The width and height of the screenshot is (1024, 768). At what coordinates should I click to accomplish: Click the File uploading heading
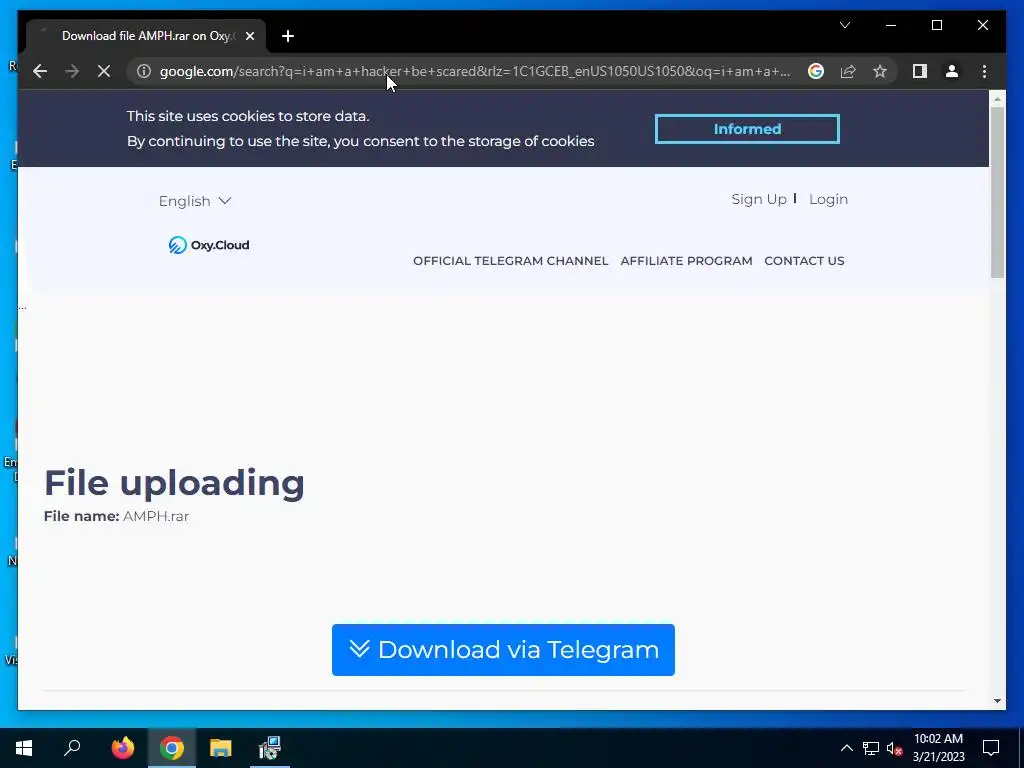[x=174, y=483]
